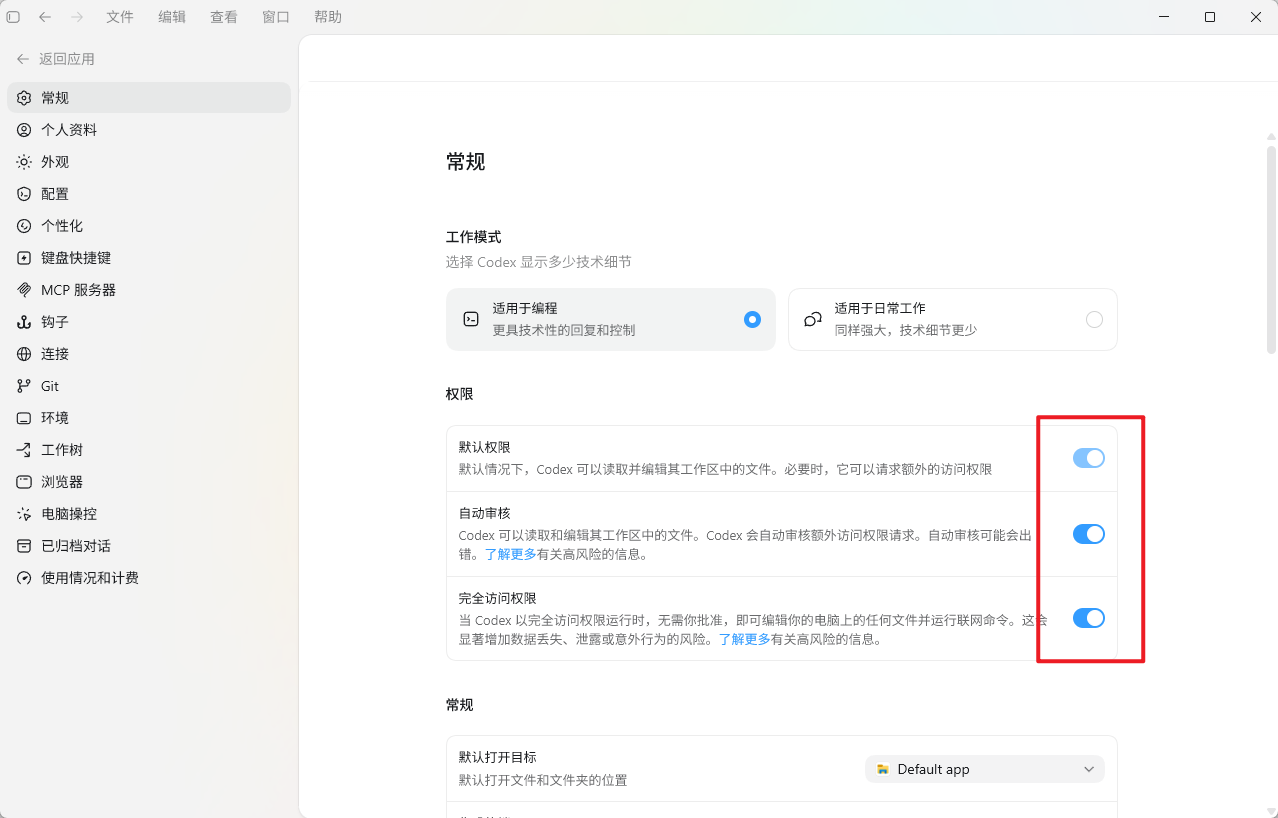Click the 默认打开目标 label text
The height and width of the screenshot is (818, 1278).
pyautogui.click(x=498, y=757)
